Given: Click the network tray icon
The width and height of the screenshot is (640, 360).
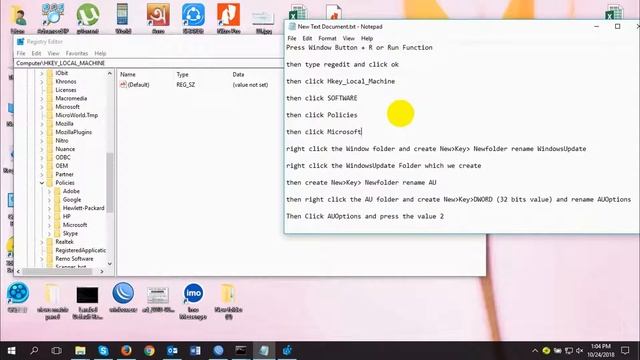Looking at the screenshot, I should pos(569,351).
